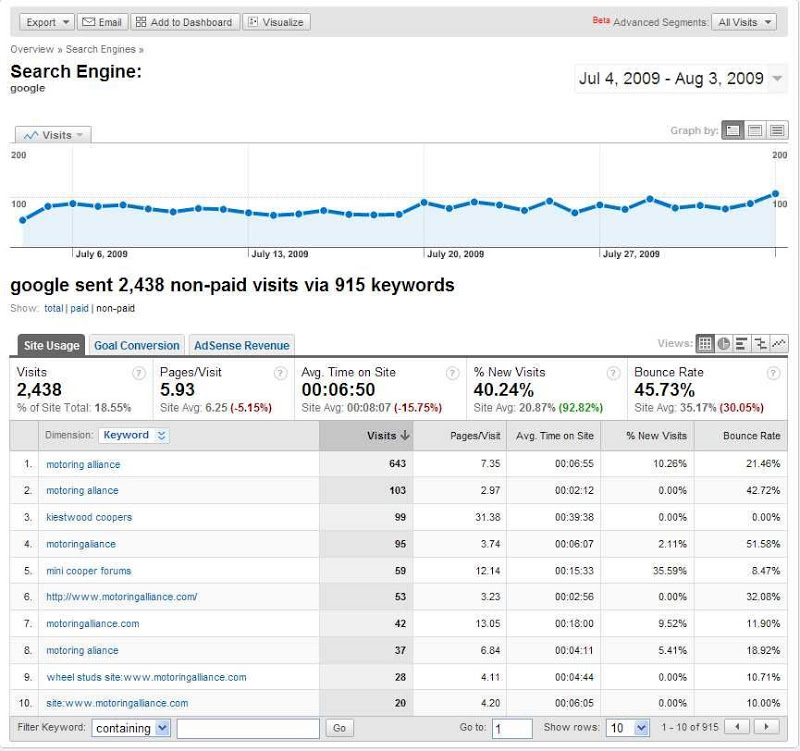The width and height of the screenshot is (800, 751).
Task: Expand the date range selector arrow
Action: [x=777, y=79]
